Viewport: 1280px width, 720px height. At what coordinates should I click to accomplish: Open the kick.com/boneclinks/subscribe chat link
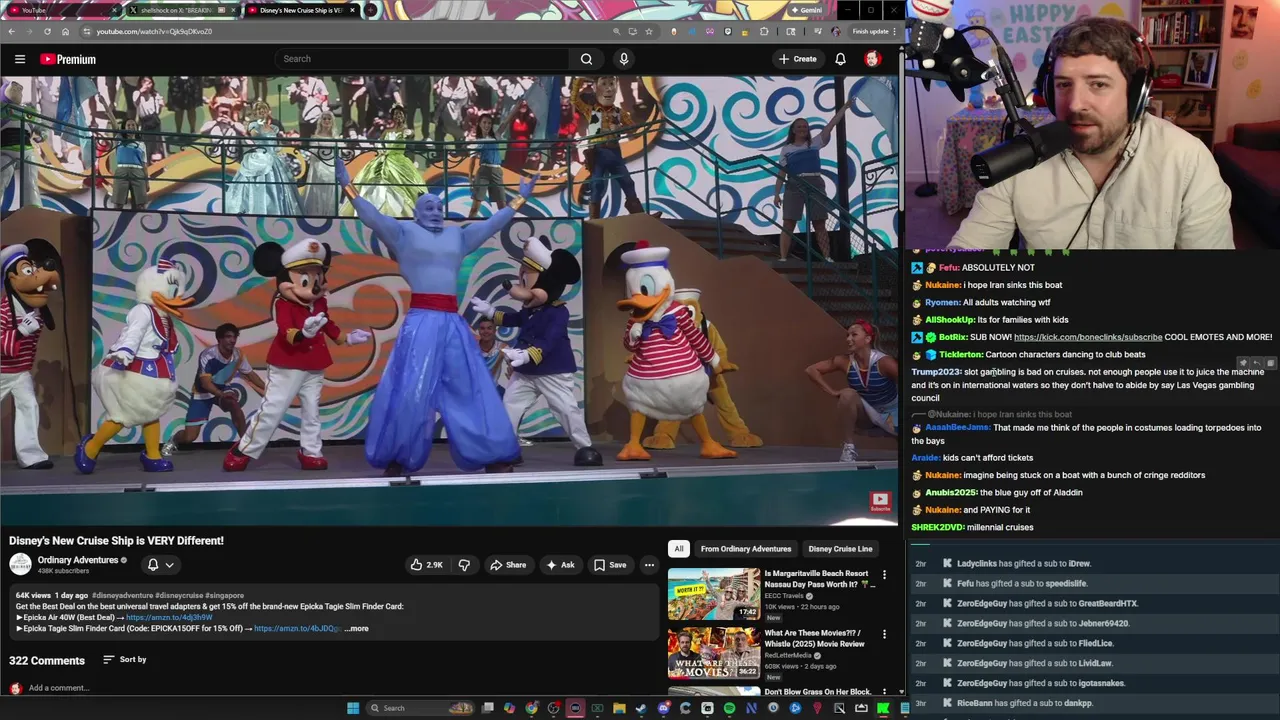click(1088, 337)
